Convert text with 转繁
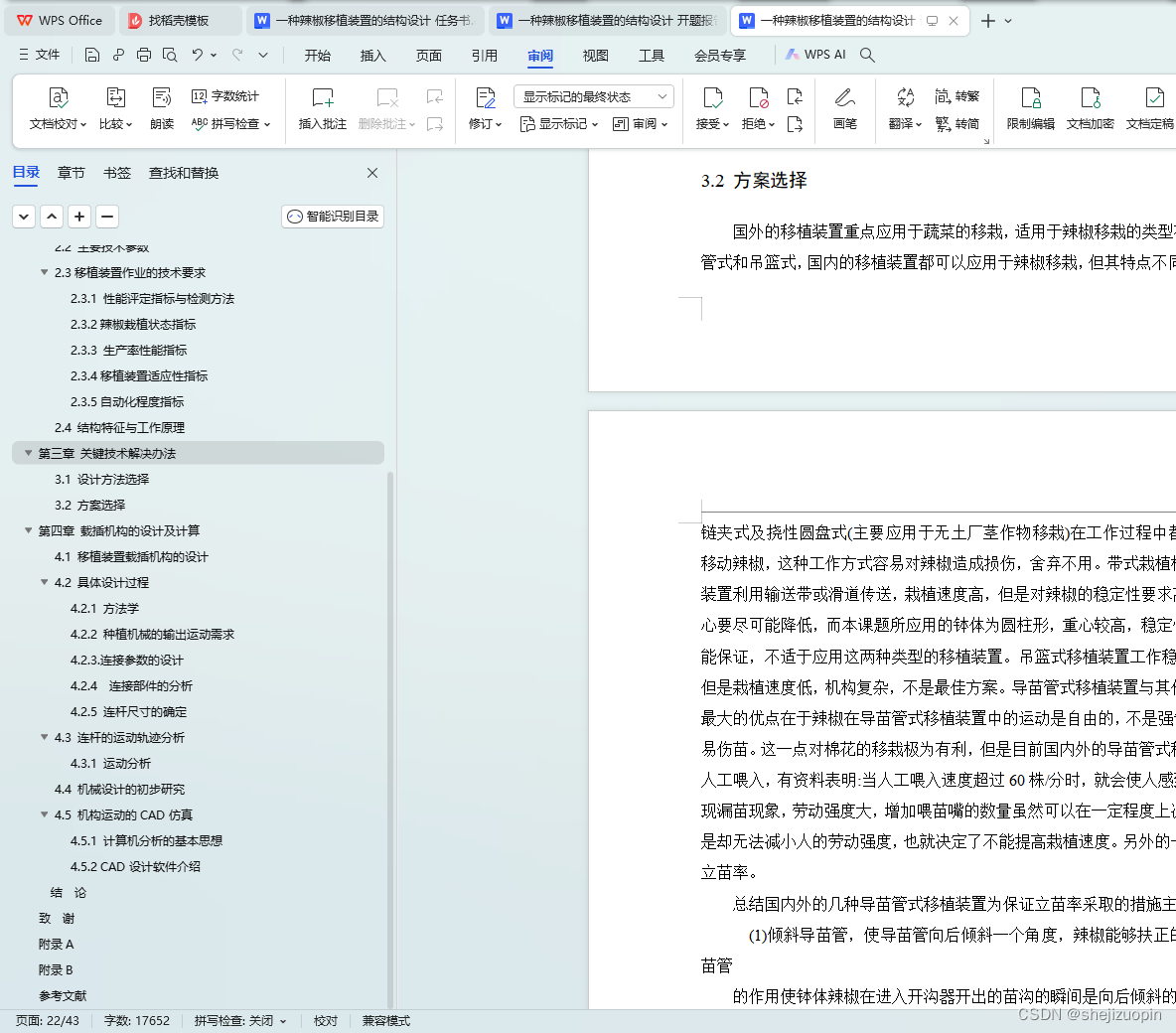1176x1033 pixels. coord(957,96)
